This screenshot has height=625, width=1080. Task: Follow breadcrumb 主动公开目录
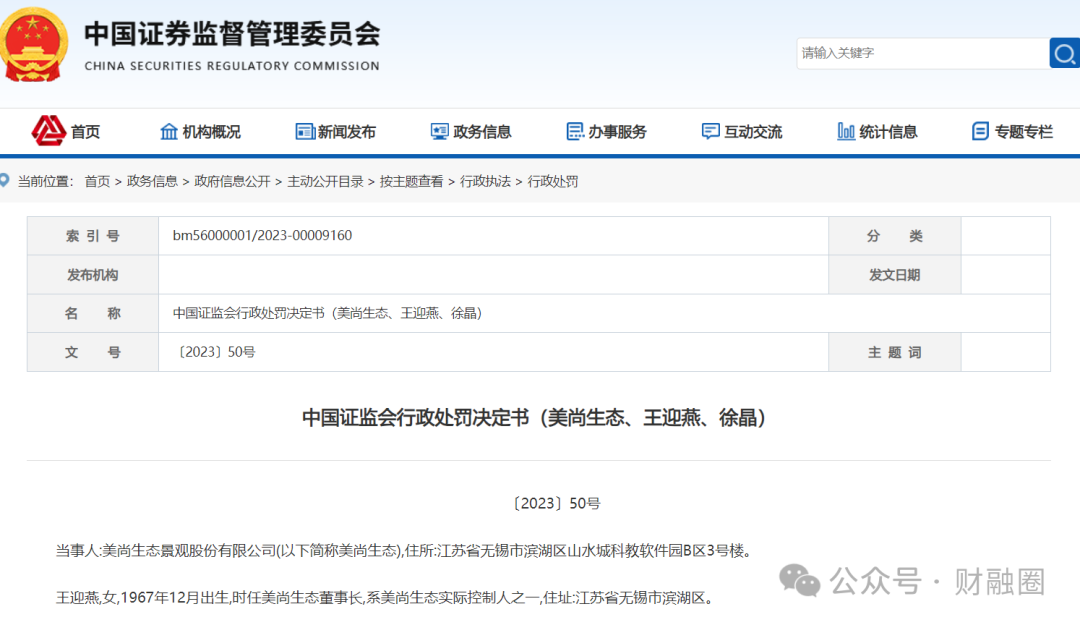coord(325,181)
